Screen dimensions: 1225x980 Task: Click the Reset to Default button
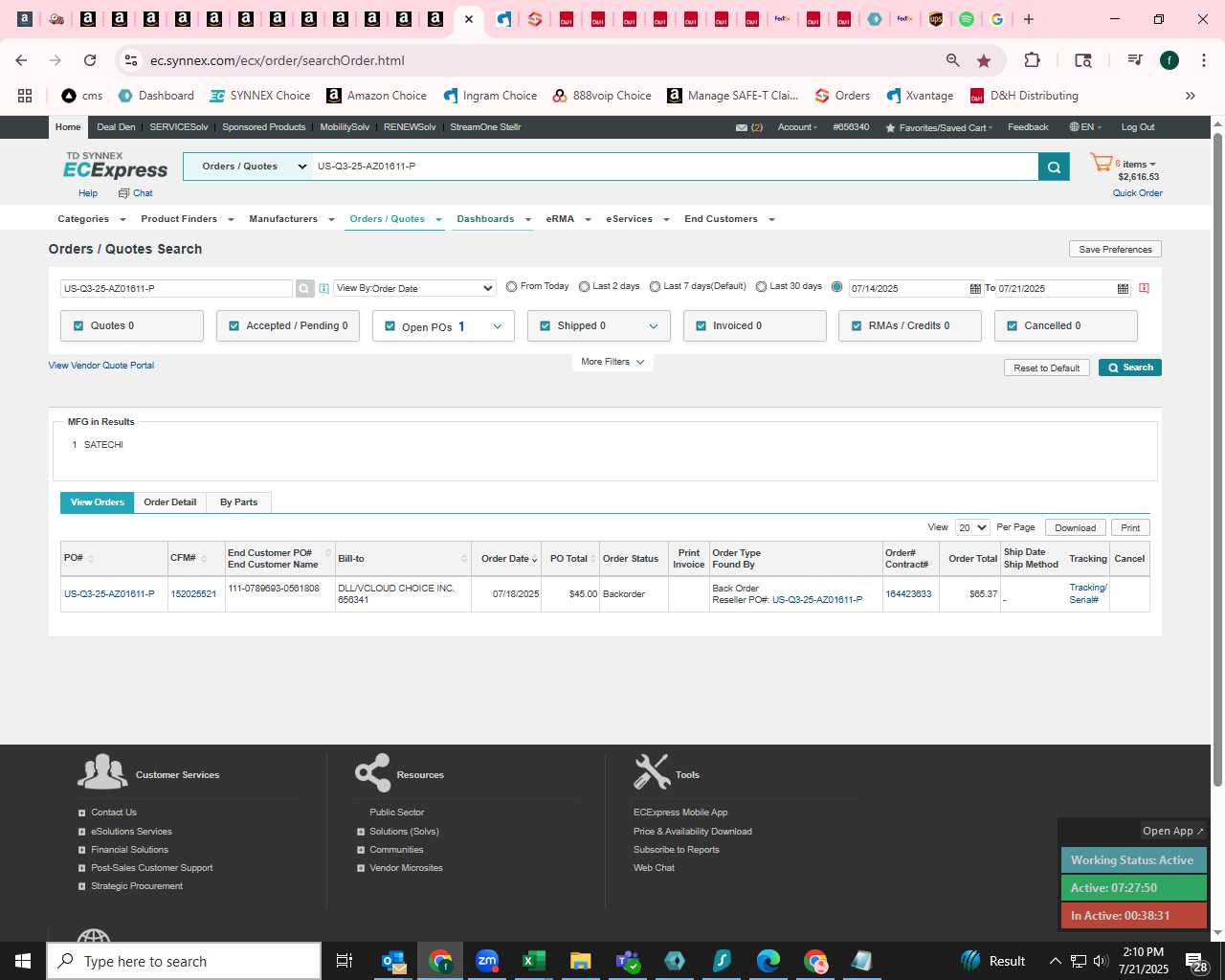tap(1046, 367)
